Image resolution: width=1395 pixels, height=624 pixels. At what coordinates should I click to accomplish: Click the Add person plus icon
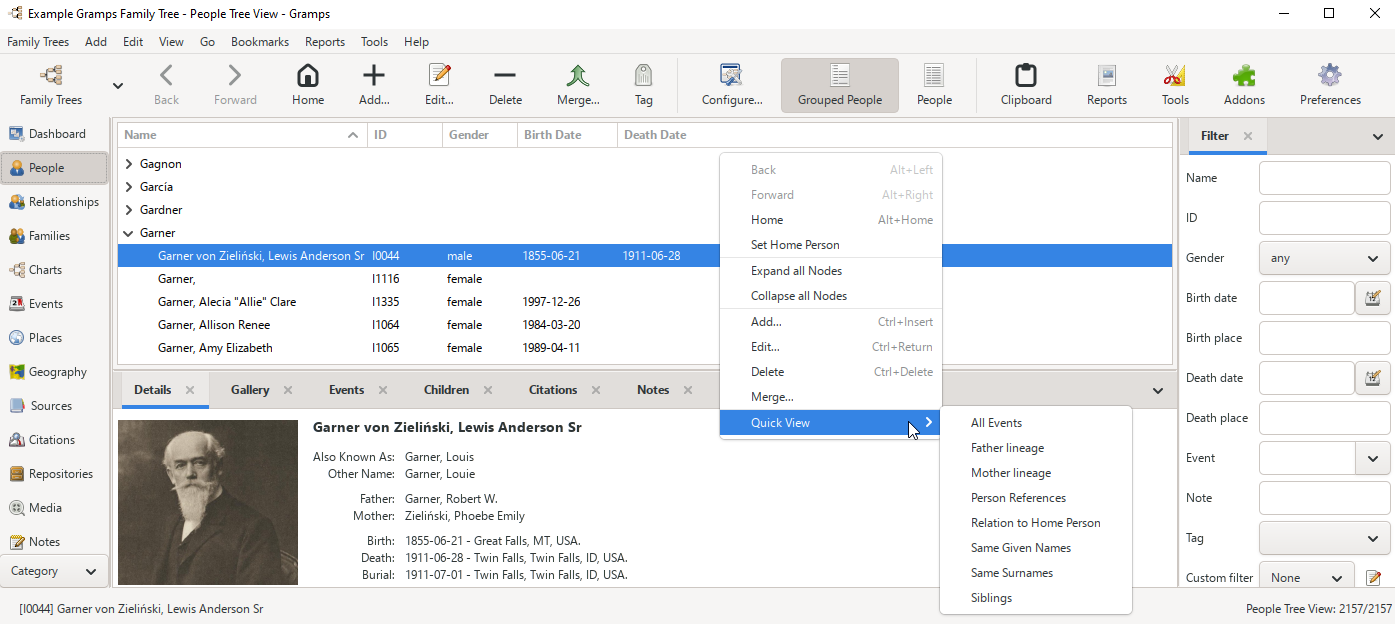point(374,76)
